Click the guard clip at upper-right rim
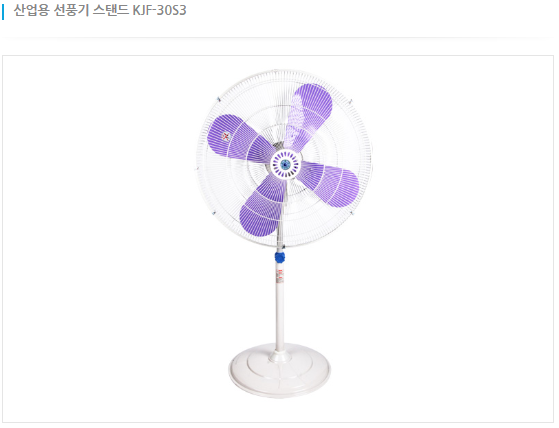The image size is (559, 428). pyautogui.click(x=350, y=101)
